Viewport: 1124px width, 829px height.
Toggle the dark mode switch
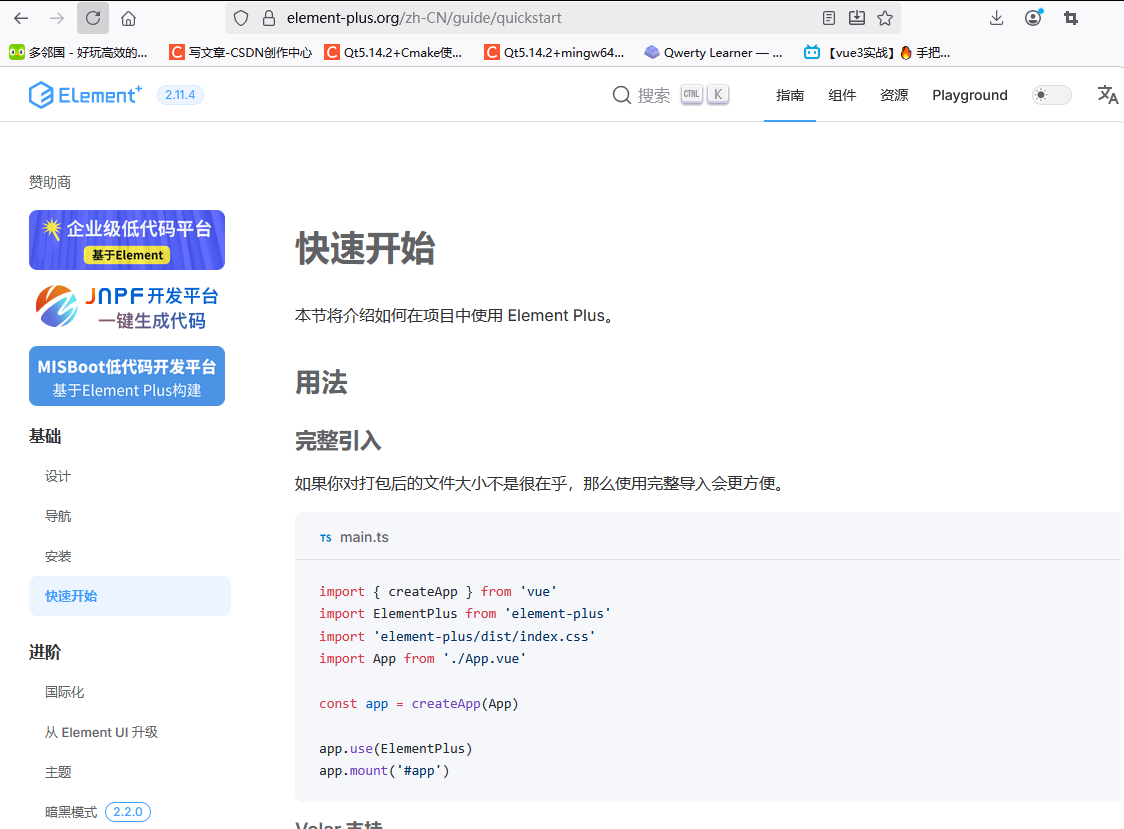[1052, 95]
